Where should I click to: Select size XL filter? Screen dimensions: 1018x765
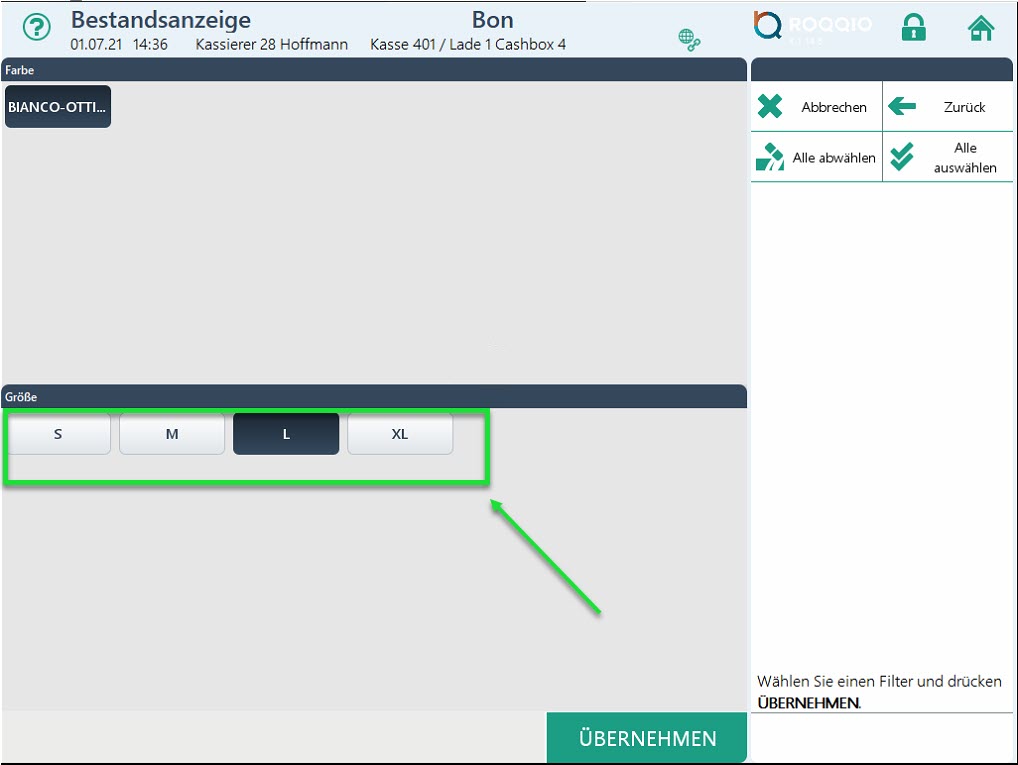(x=400, y=435)
